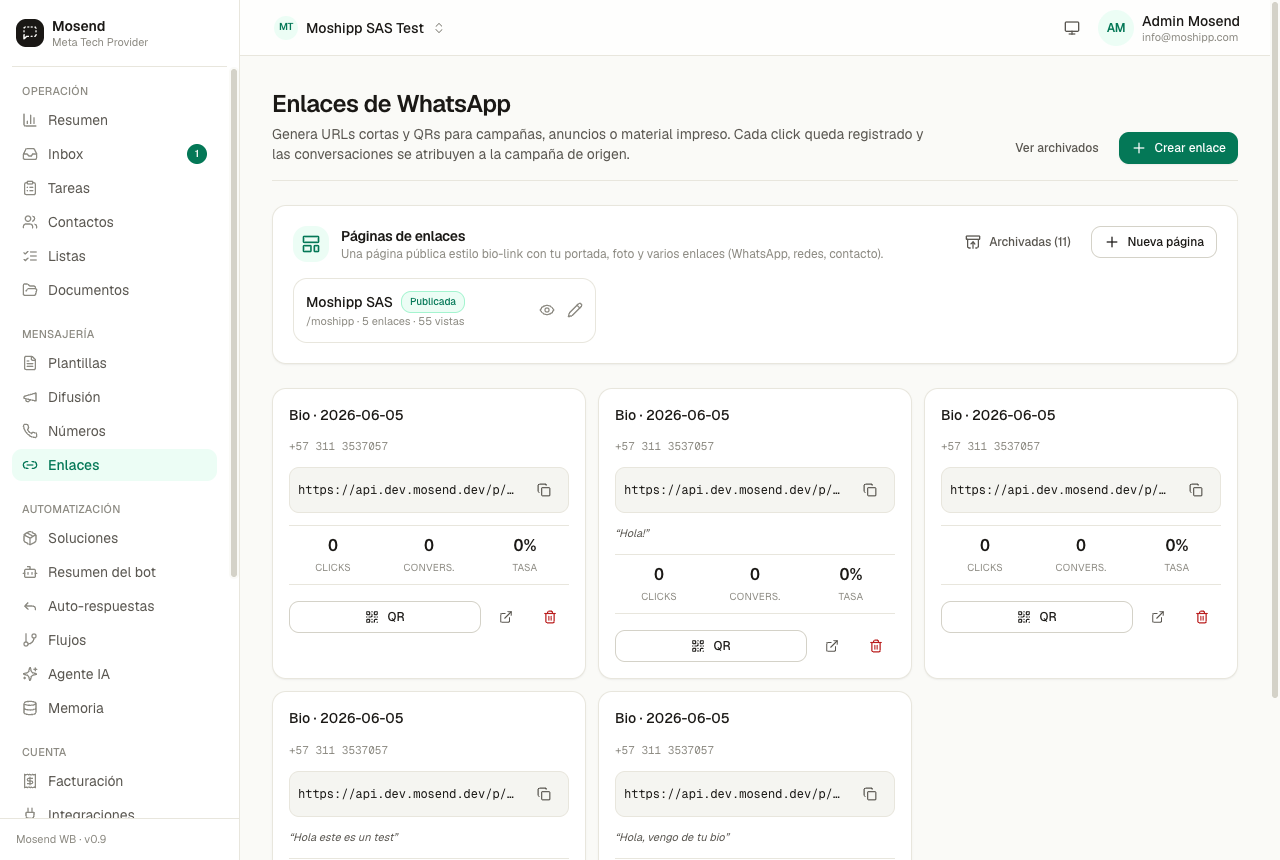Go to Auto-respuestas

(114, 606)
